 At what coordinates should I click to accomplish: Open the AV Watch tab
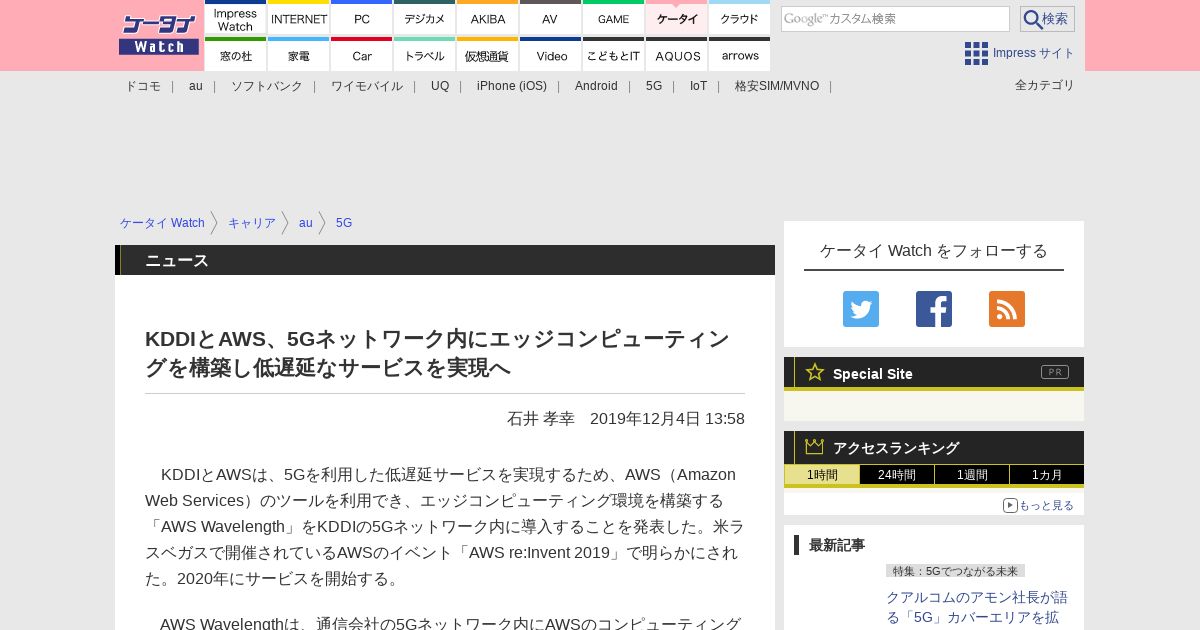[551, 18]
